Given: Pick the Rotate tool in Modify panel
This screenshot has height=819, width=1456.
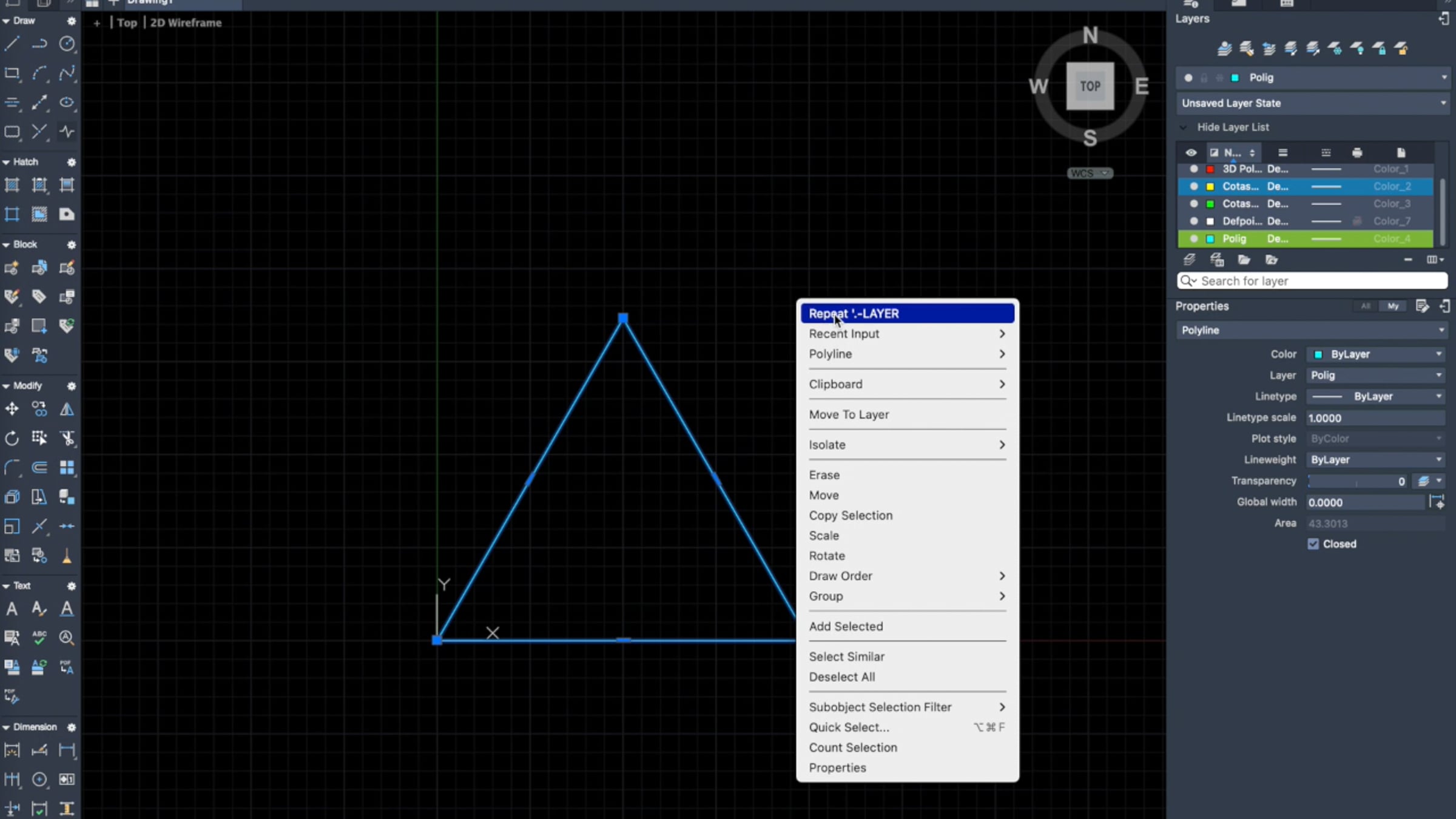Looking at the screenshot, I should pos(12,438).
